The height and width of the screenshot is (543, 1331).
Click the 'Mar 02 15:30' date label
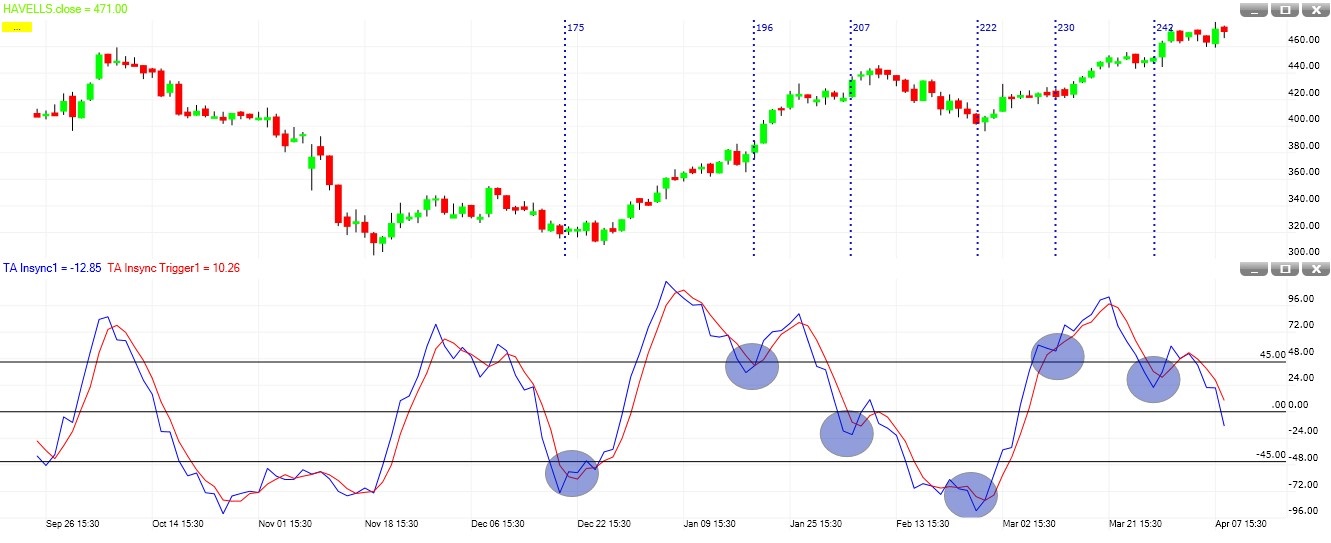1029,523
